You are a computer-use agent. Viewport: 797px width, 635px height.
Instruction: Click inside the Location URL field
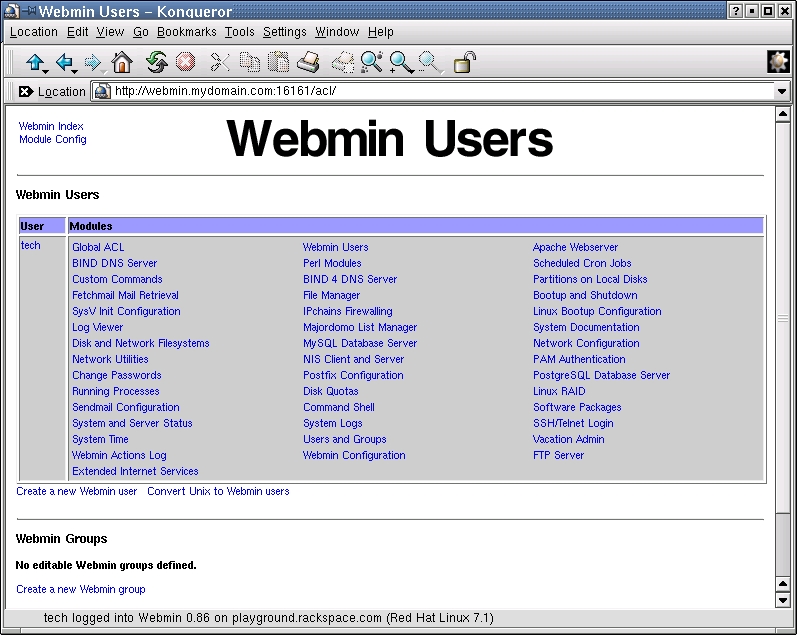click(x=440, y=92)
